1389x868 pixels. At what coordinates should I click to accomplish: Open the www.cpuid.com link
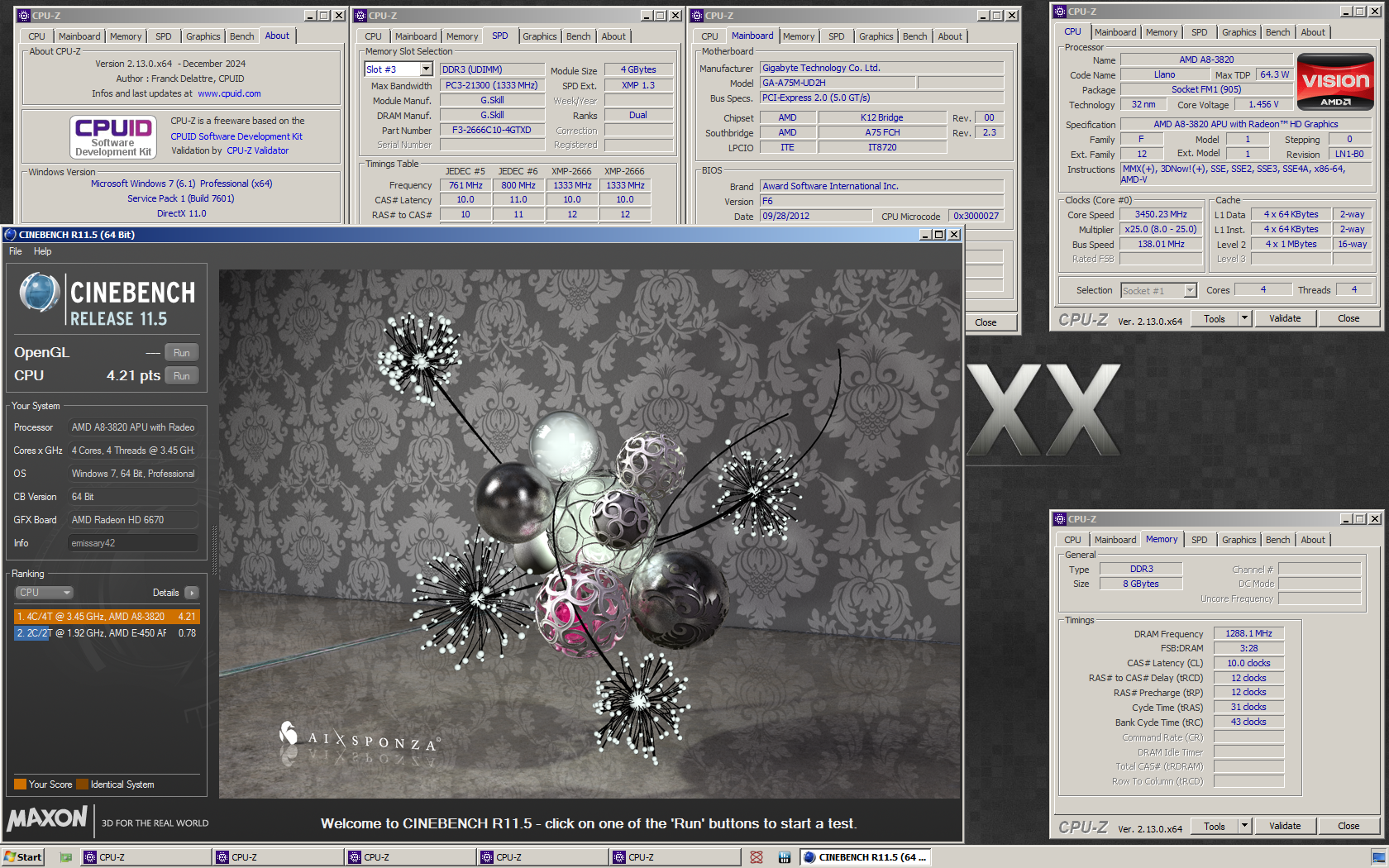pos(229,93)
